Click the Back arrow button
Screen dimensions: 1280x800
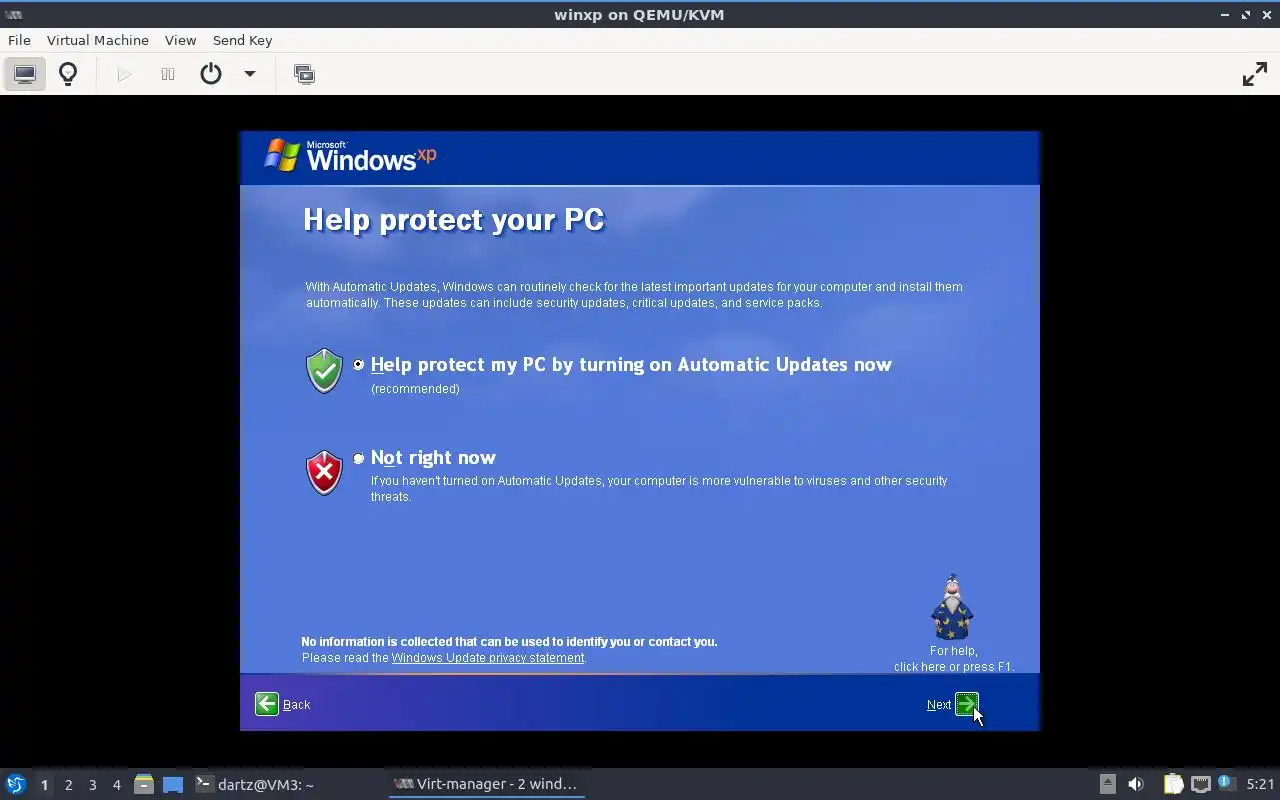tap(267, 704)
